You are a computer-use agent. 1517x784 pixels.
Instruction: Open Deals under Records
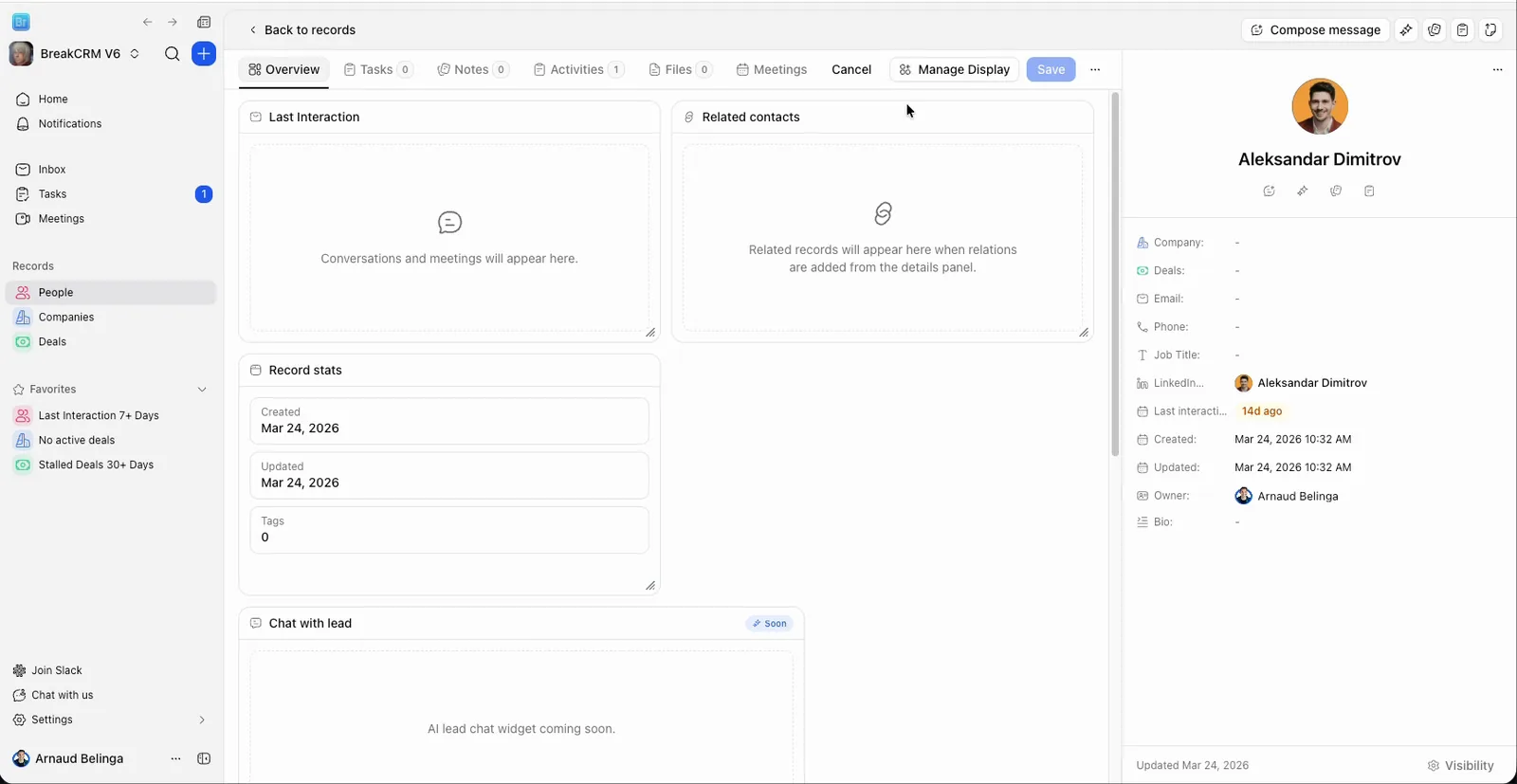[x=111, y=342]
